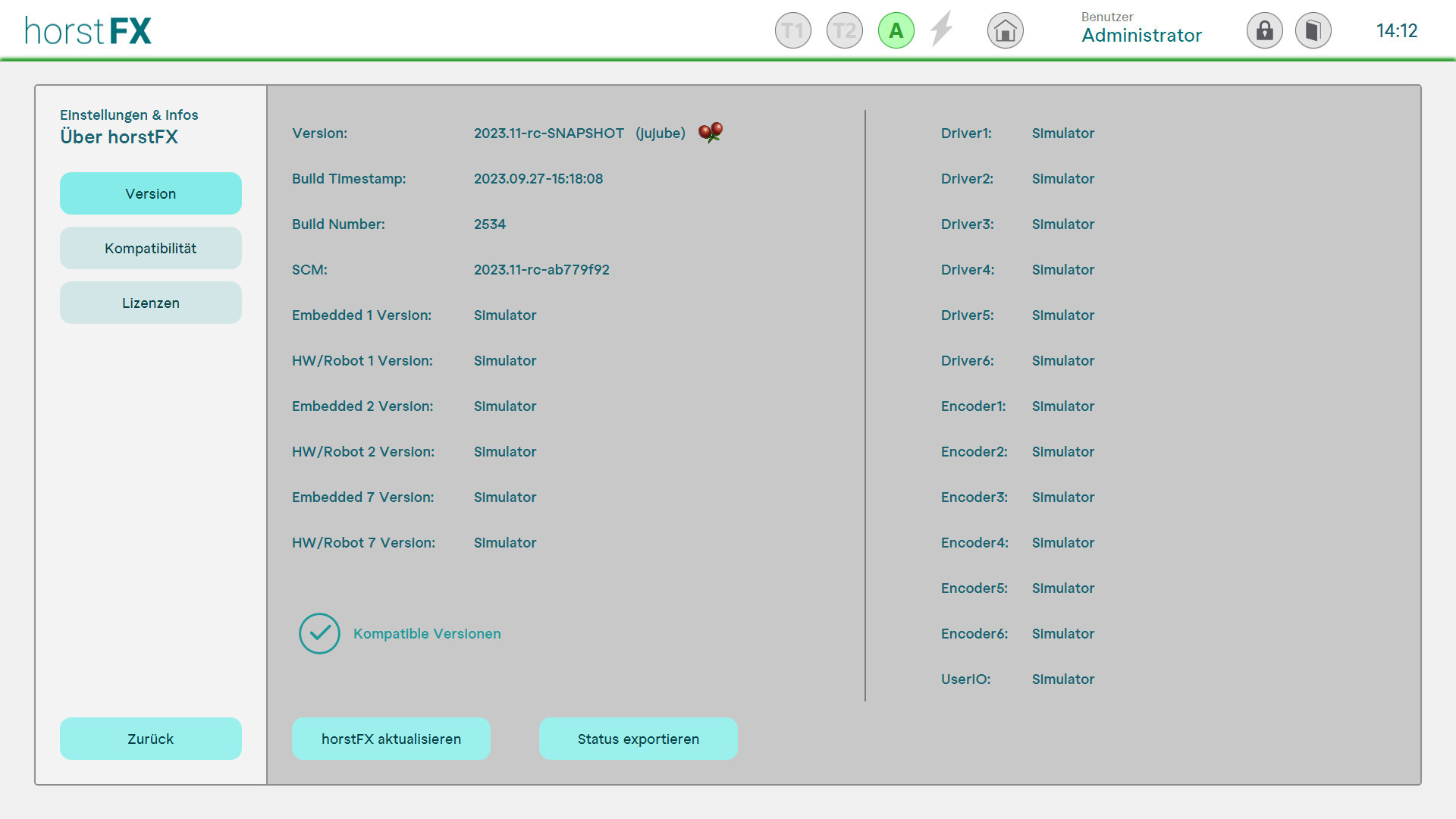Click horstFX aktualisieren button
This screenshot has width=1456, height=819.
(391, 739)
